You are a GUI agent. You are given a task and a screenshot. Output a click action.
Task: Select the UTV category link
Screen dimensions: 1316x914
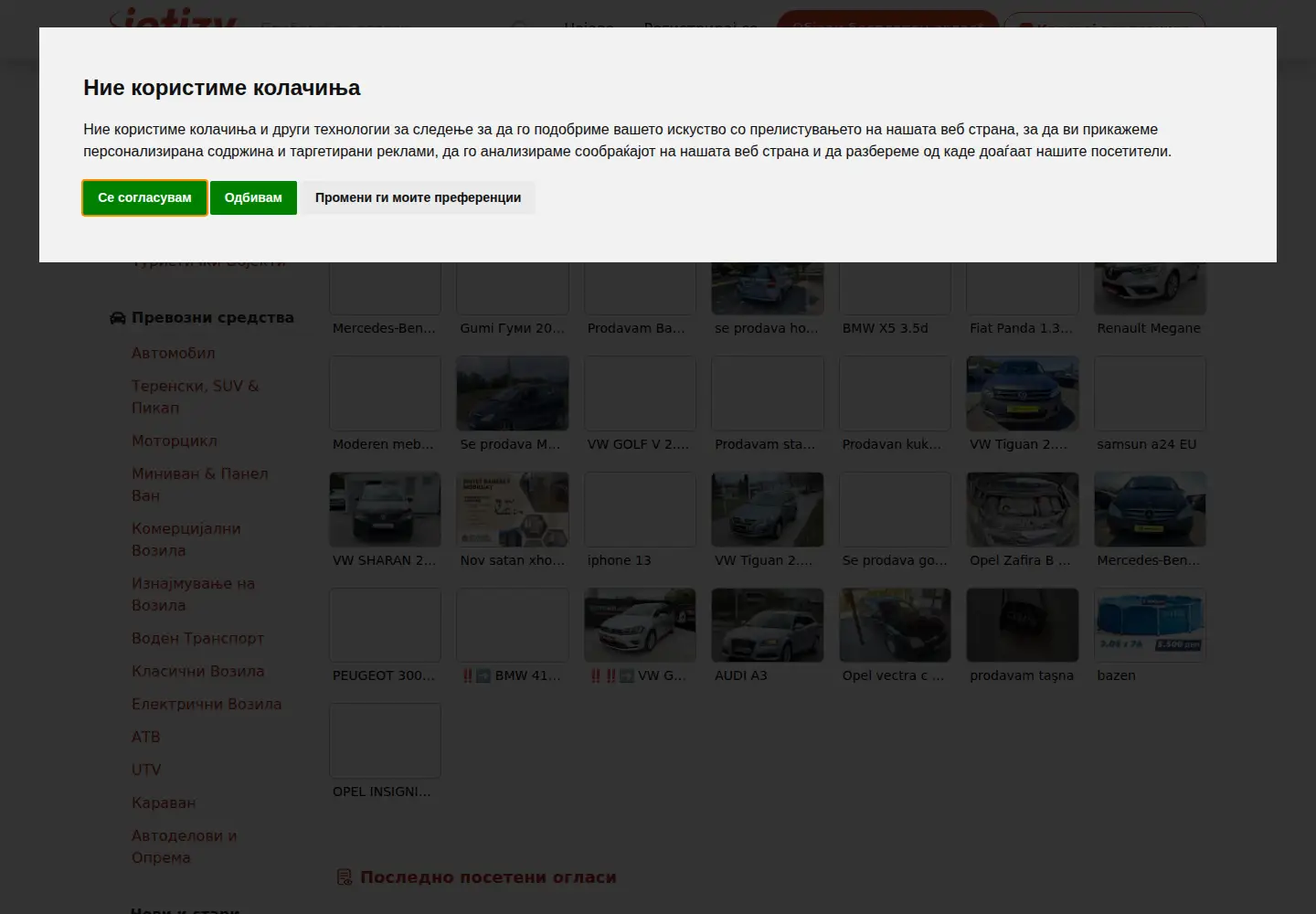pos(146,770)
